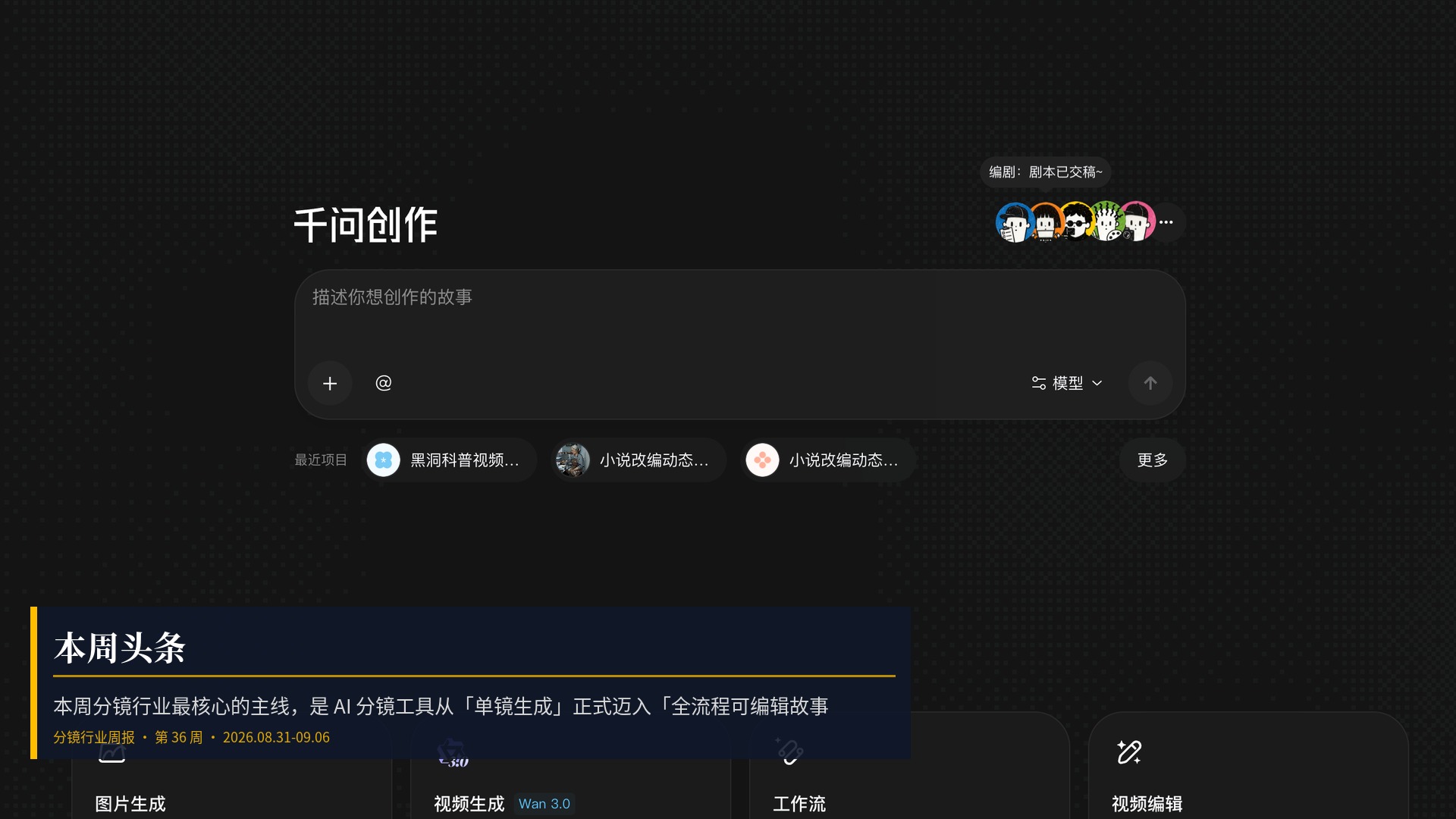Select the pink avatar with camera
This screenshot has width=1456, height=819.
pyautogui.click(x=1137, y=222)
